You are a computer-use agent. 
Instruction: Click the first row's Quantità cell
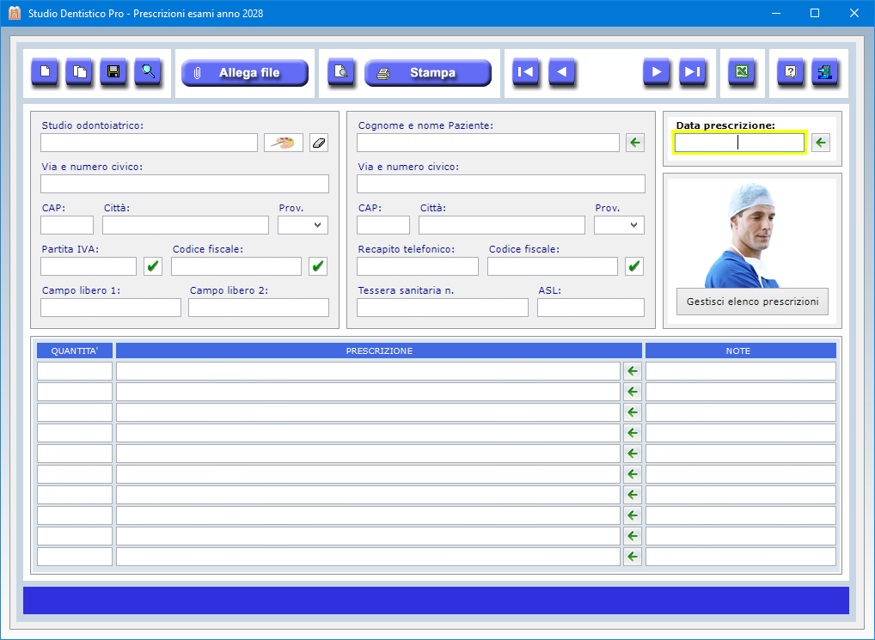[75, 371]
